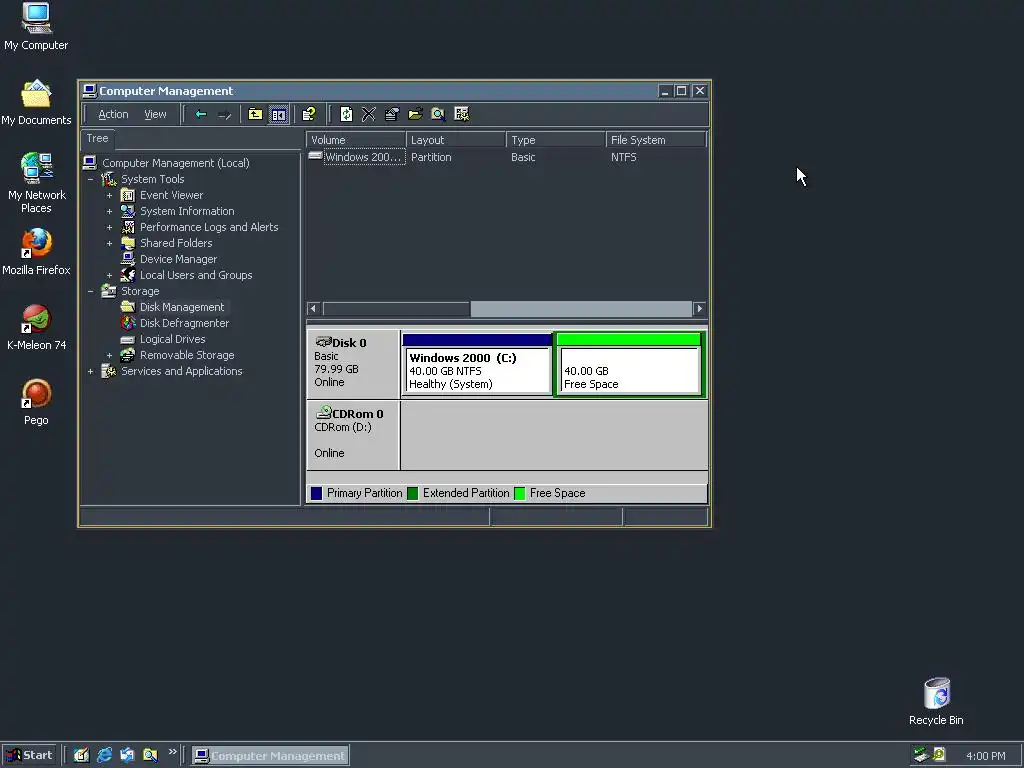Open the Action menu
This screenshot has width=1024, height=768.
click(113, 114)
